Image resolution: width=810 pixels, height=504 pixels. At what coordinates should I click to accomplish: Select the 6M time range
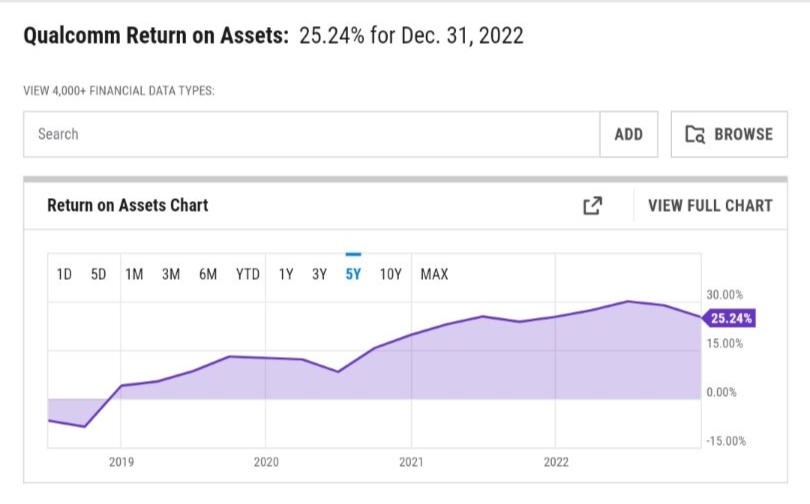(208, 274)
